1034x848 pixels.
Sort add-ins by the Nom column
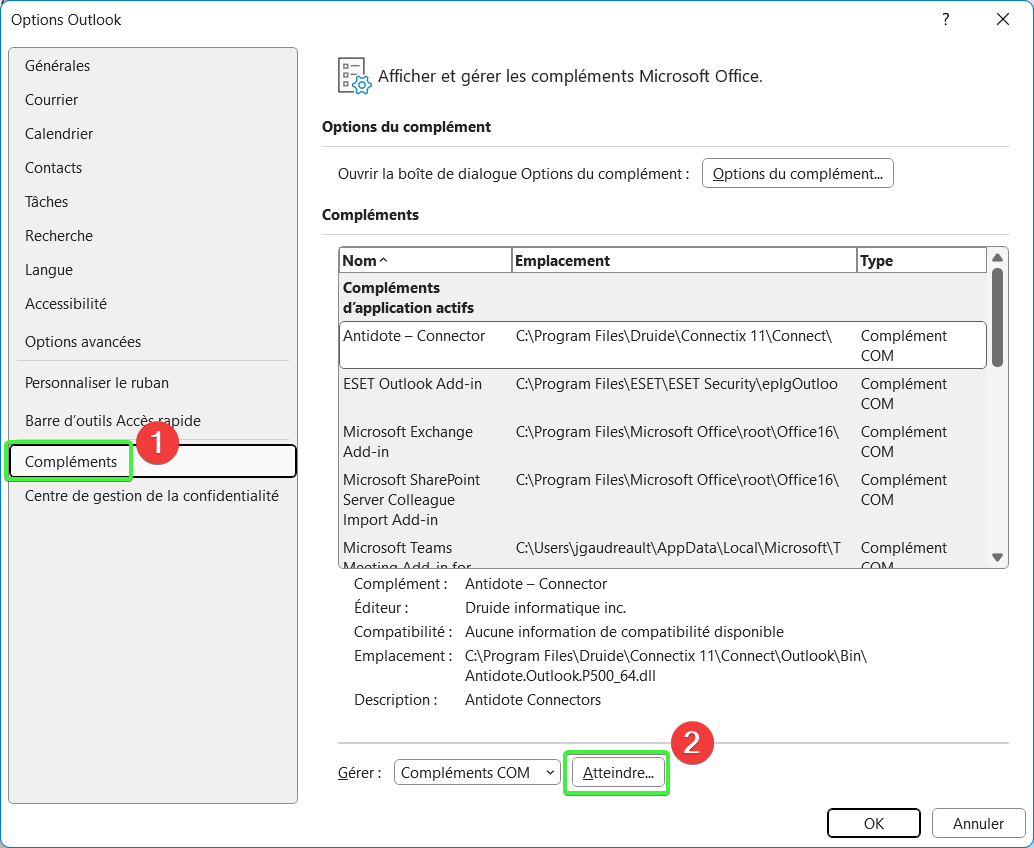(425, 260)
